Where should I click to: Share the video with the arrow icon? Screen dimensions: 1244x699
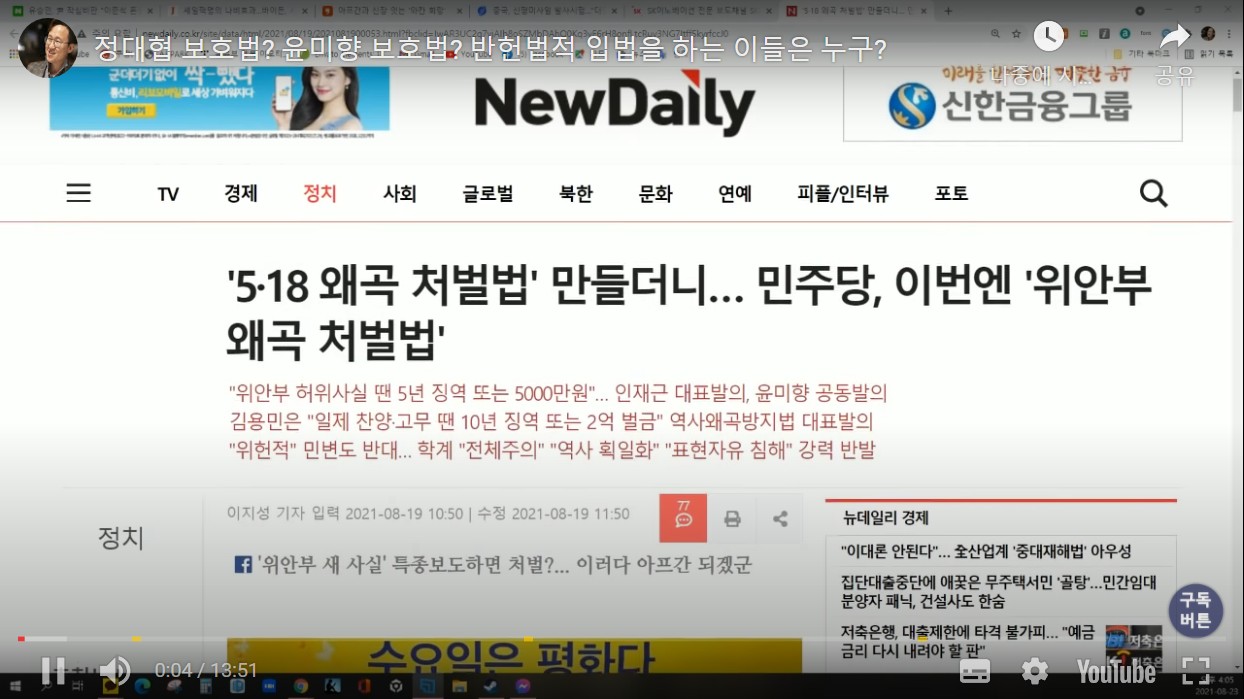1175,37
